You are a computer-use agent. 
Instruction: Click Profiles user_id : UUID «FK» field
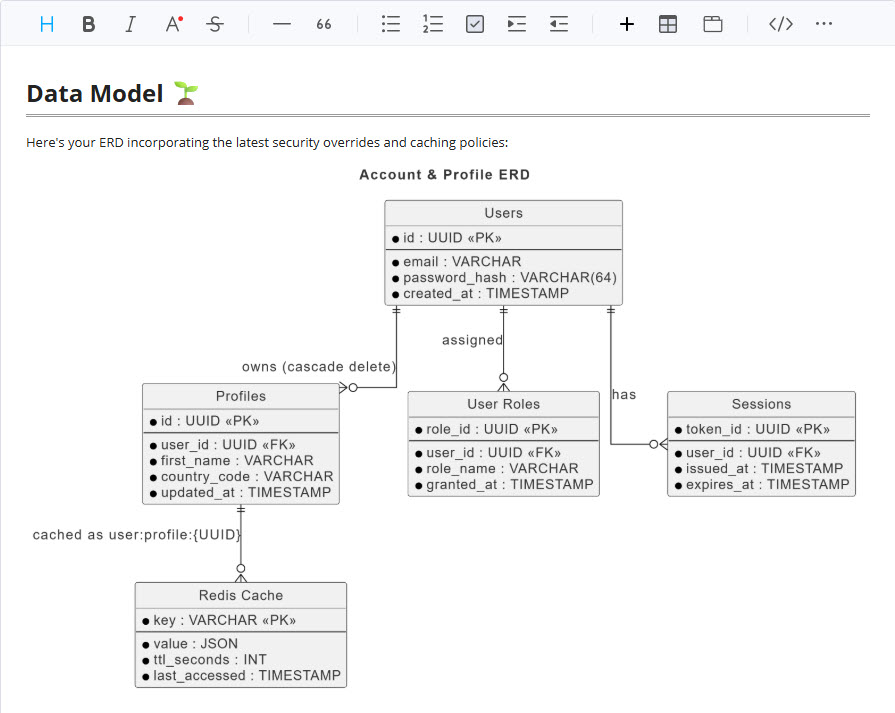tap(223, 445)
